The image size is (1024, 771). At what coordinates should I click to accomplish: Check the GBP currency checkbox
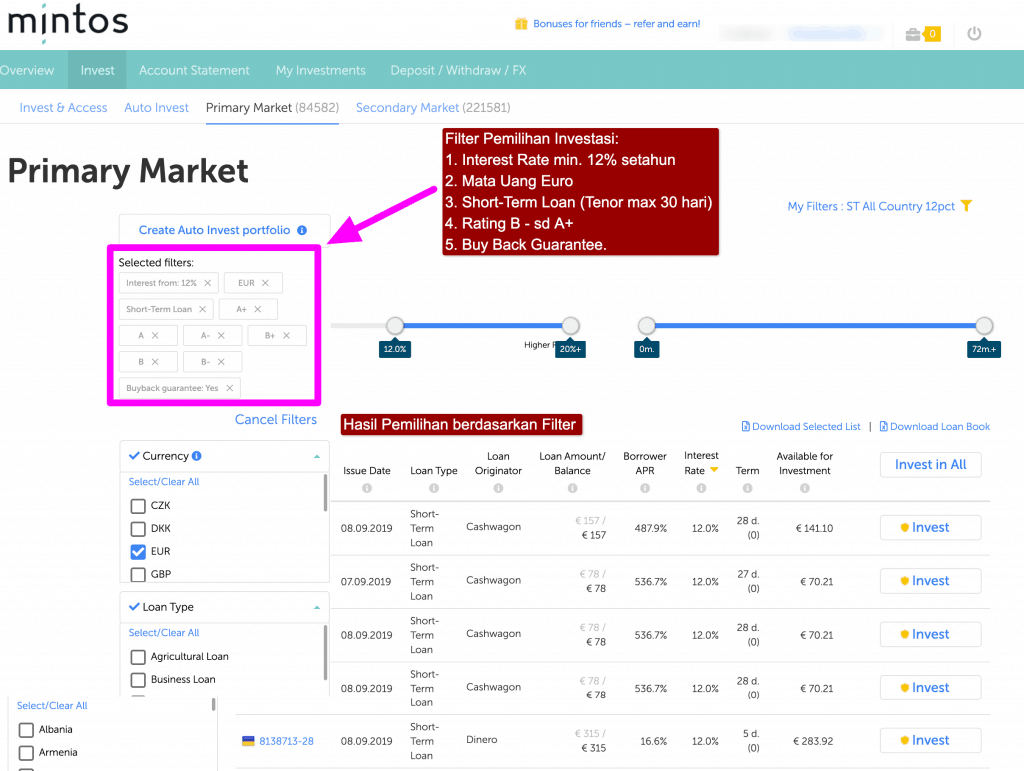(x=136, y=574)
